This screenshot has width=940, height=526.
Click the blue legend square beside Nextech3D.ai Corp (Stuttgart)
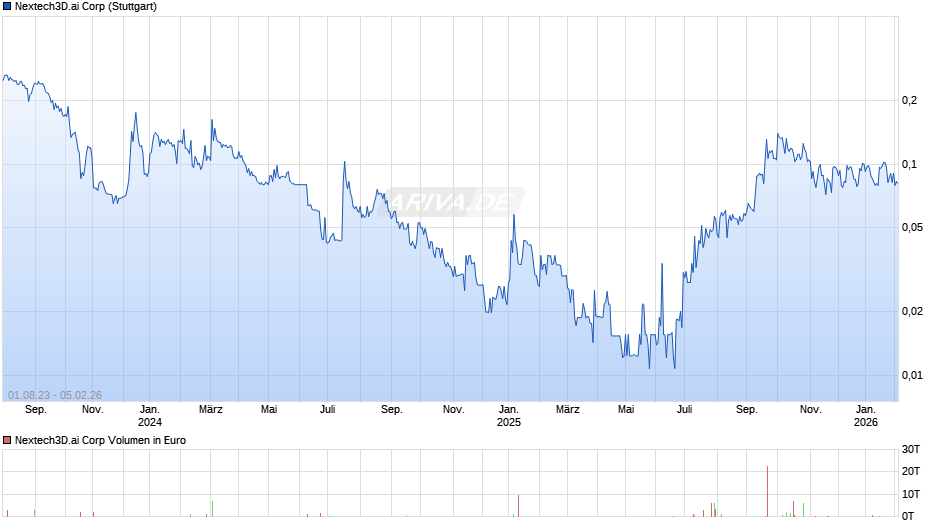click(7, 7)
